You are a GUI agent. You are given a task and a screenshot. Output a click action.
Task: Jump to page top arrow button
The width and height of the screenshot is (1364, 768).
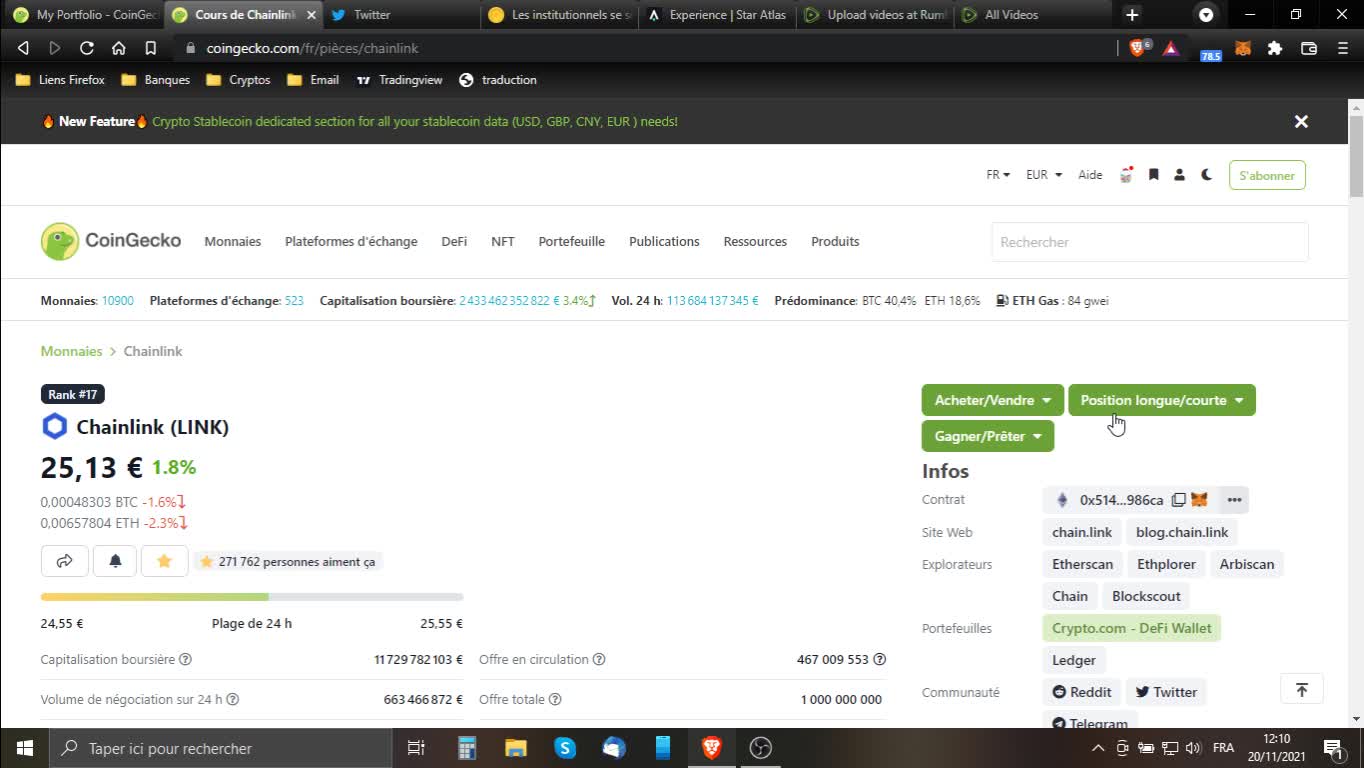point(1302,689)
